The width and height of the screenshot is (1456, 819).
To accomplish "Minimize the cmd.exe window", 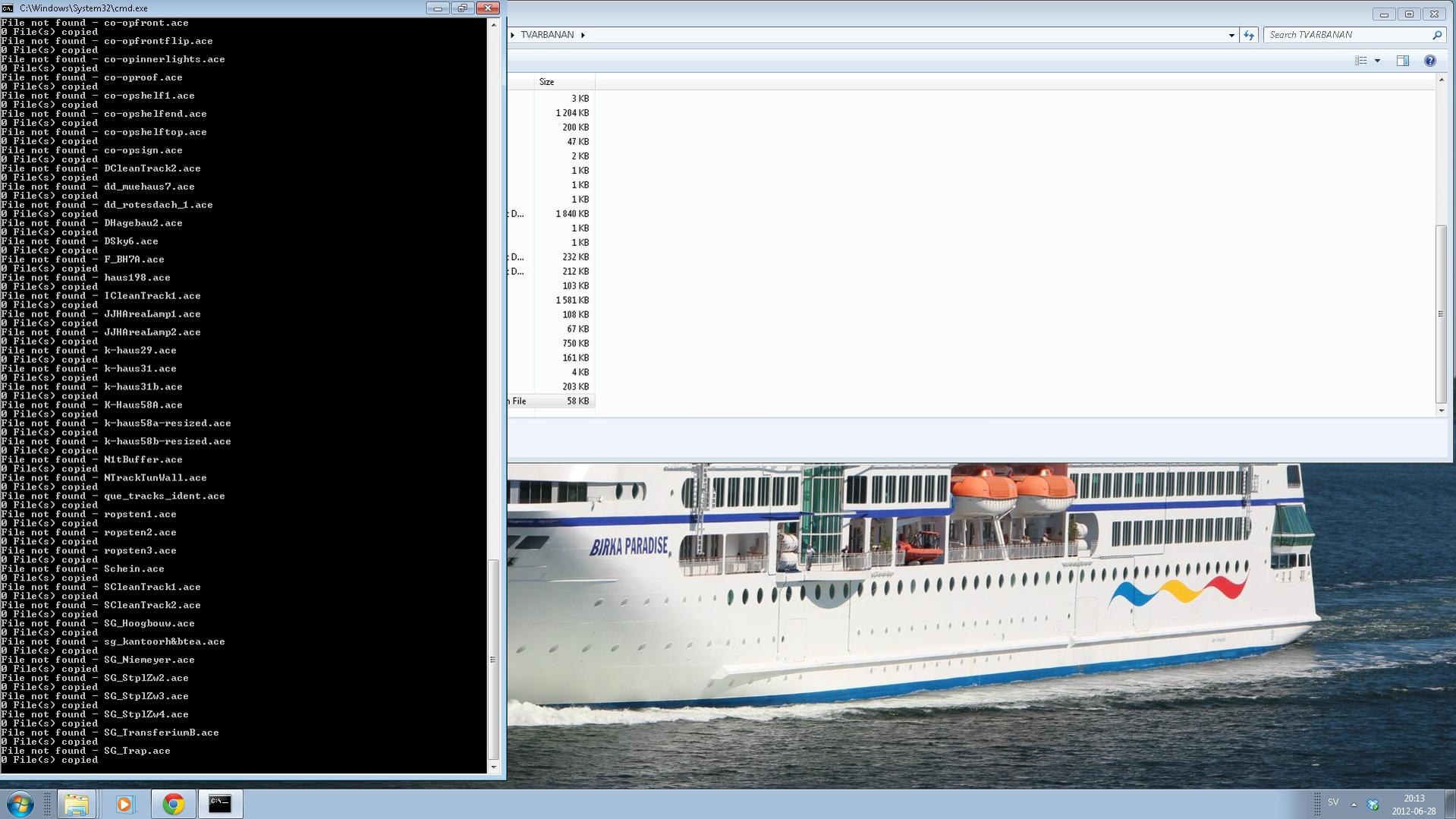I will pos(438,8).
